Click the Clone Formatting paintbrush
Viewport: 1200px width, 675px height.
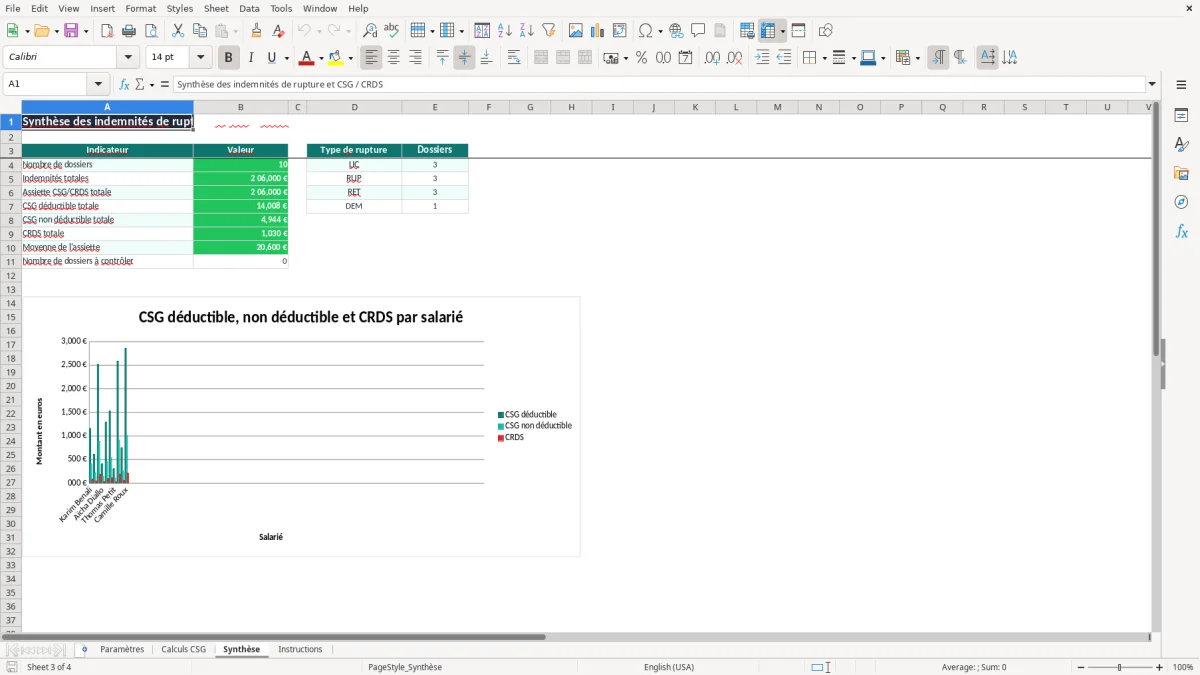click(x=257, y=31)
